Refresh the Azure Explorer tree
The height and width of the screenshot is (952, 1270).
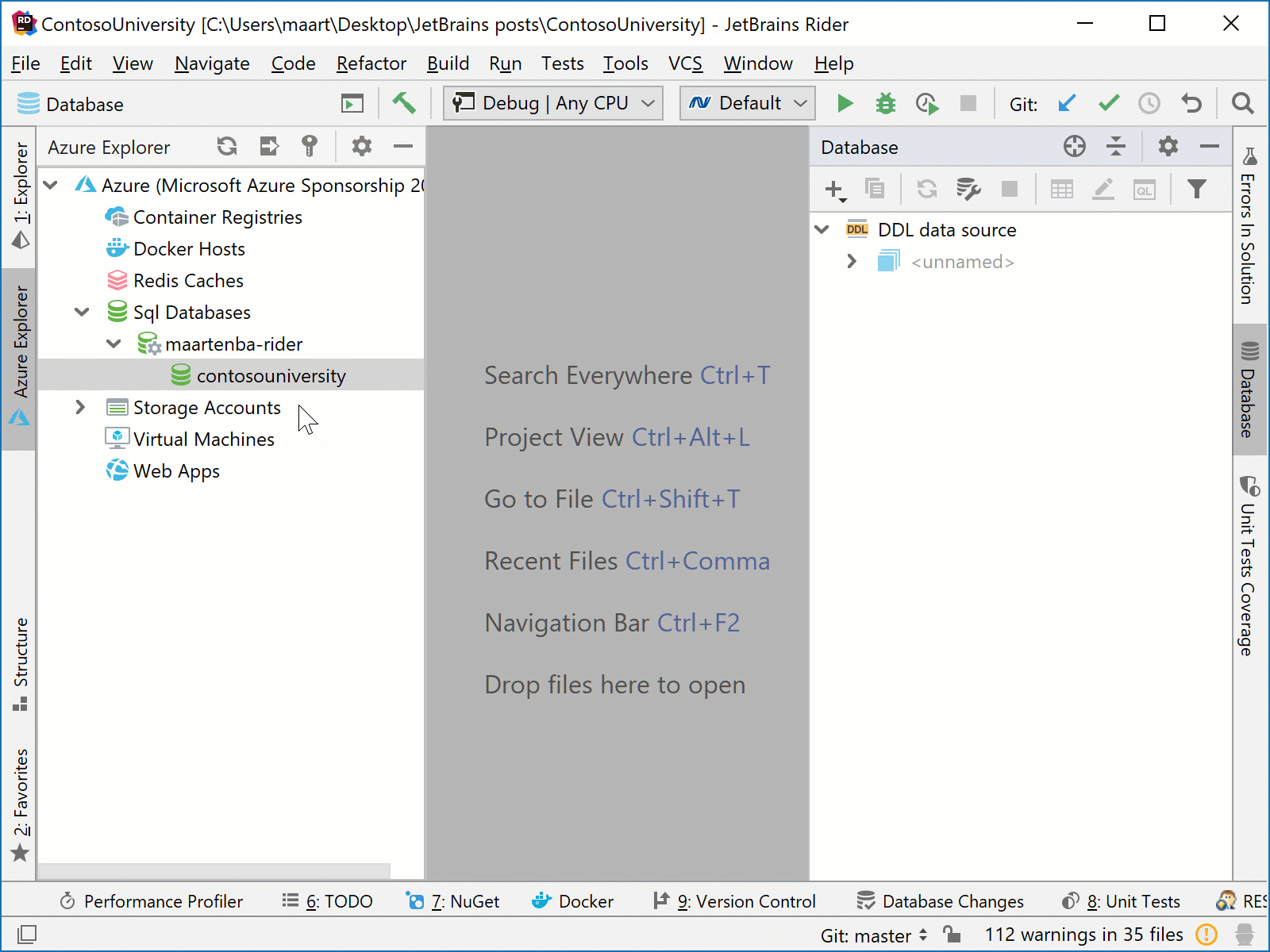[x=226, y=146]
